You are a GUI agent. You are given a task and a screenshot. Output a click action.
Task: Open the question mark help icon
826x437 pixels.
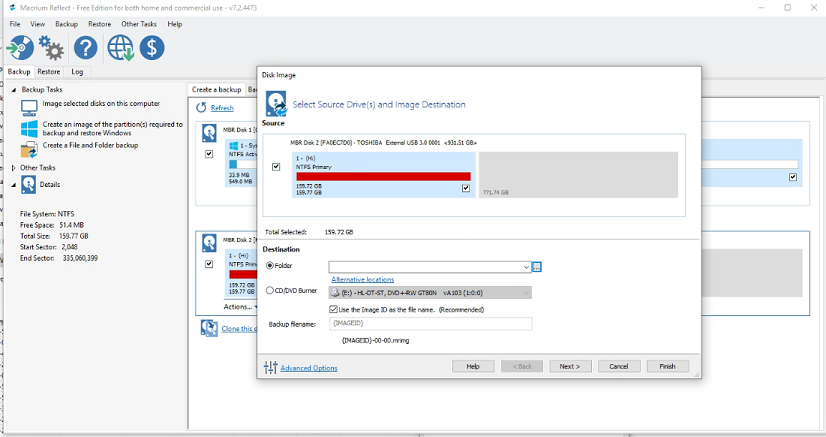(85, 48)
